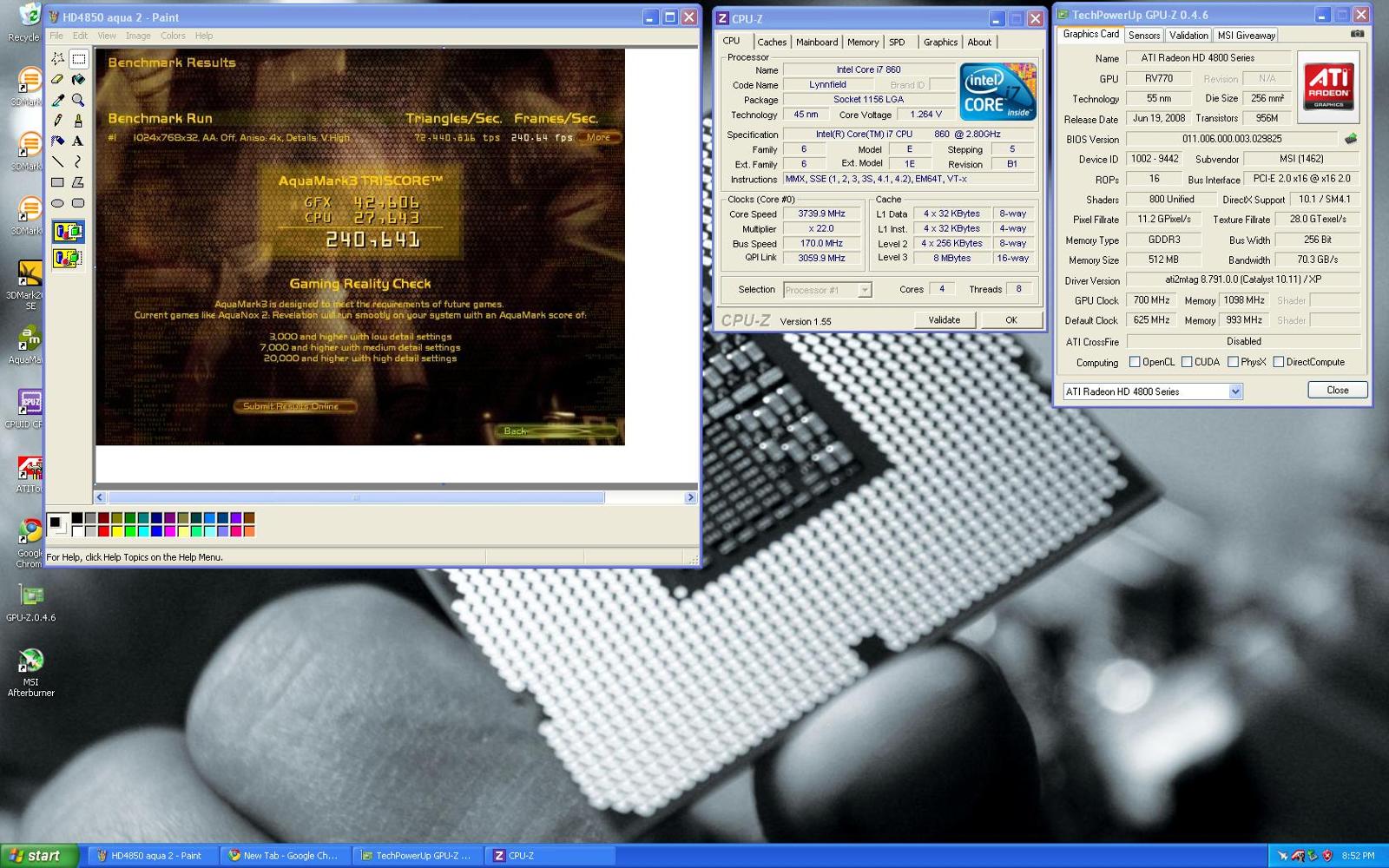Switch to the Memory tab in CPU-Z
1389x868 pixels.
tap(863, 42)
